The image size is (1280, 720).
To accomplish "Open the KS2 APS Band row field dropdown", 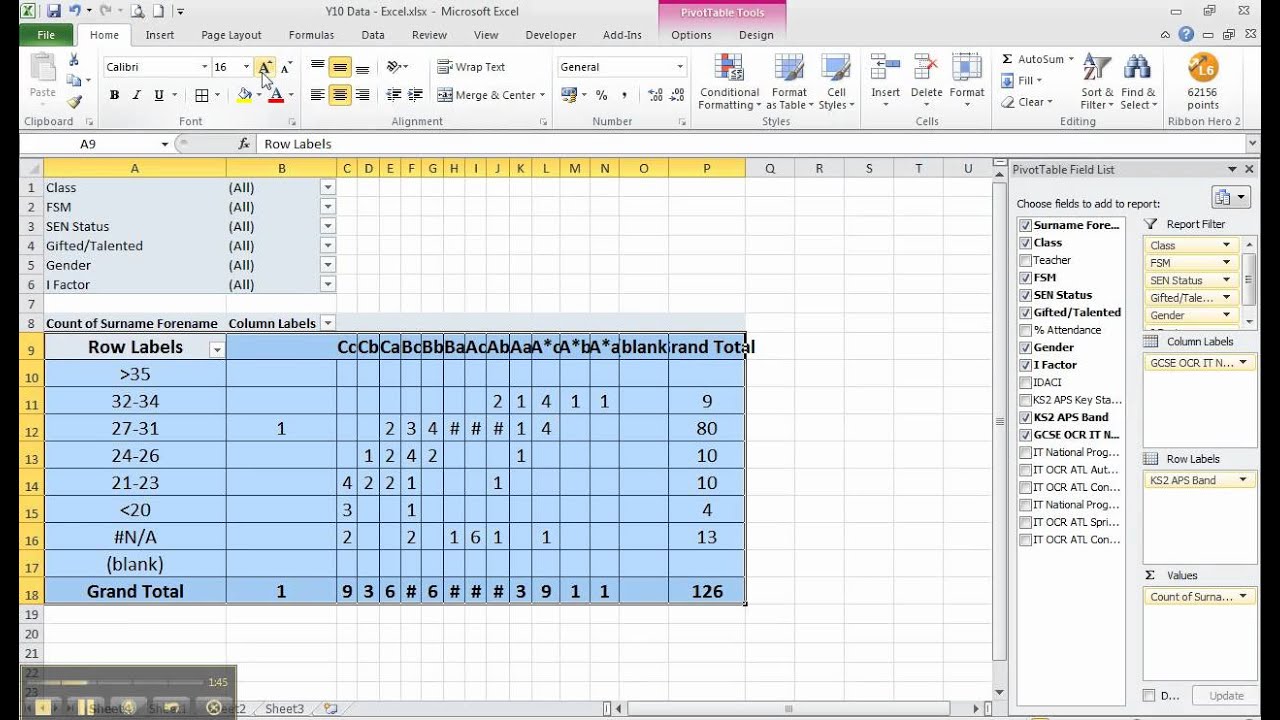I will point(1244,480).
